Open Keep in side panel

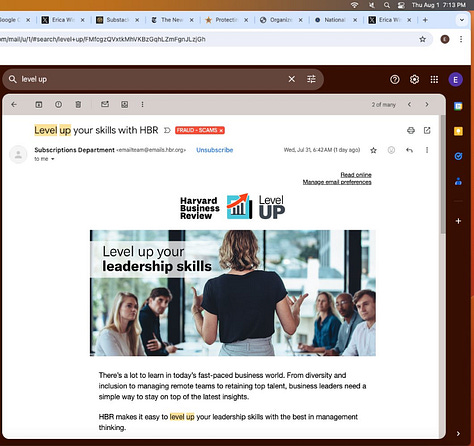[458, 131]
